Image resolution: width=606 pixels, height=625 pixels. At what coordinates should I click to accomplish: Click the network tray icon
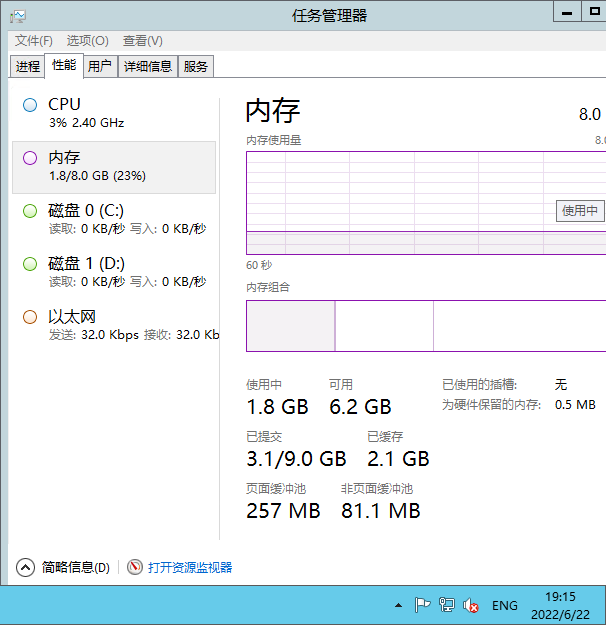coord(446,605)
